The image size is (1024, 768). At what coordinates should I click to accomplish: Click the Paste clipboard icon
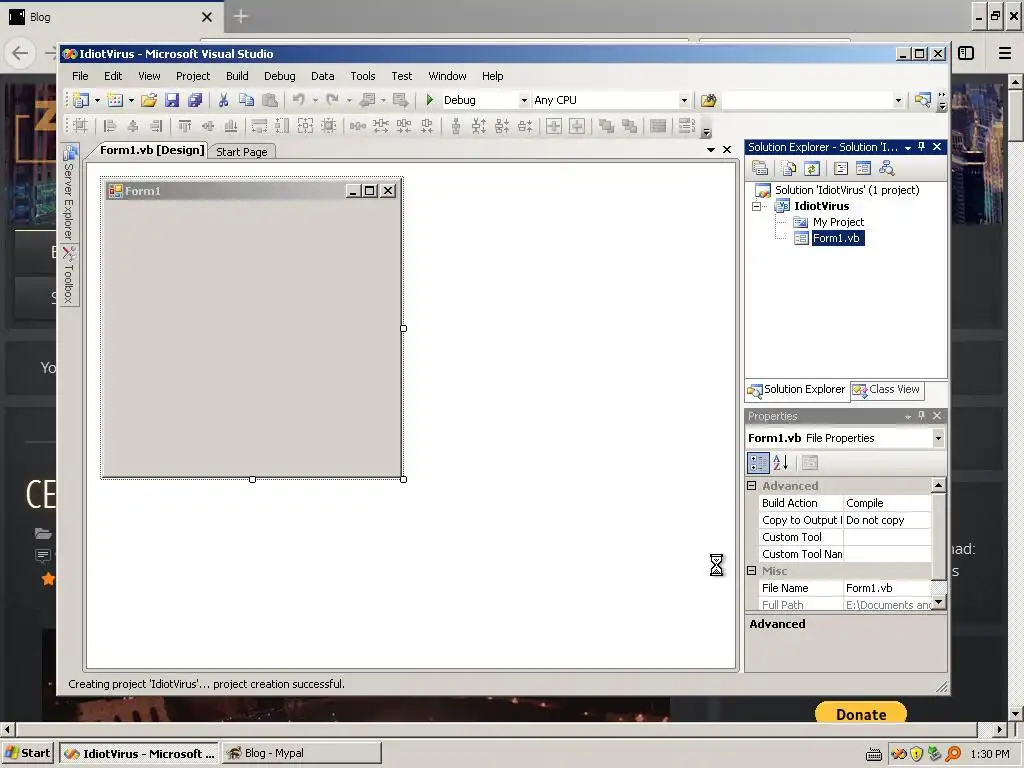[x=270, y=100]
